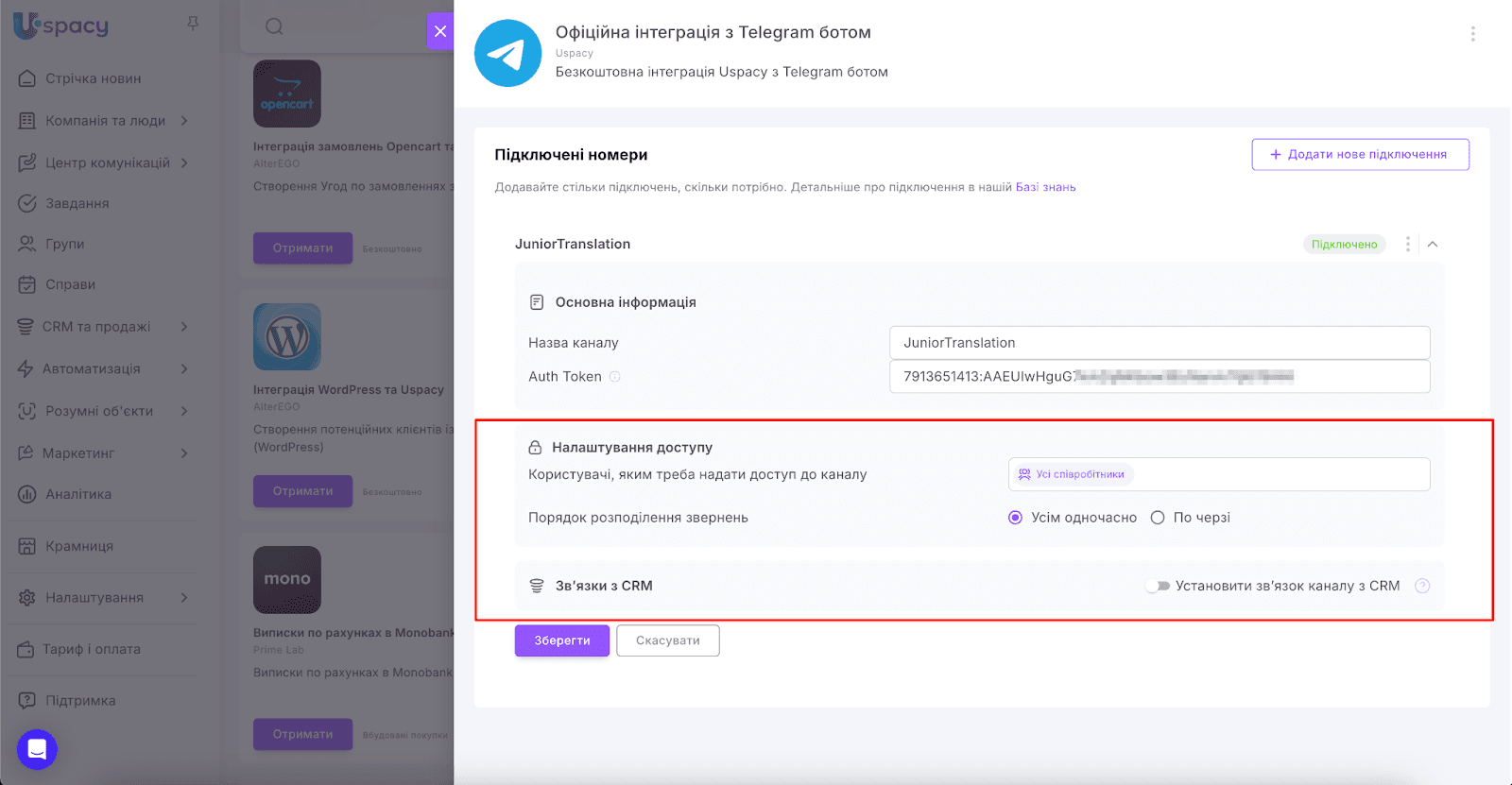Open the База знань link
The height and width of the screenshot is (785, 1512).
point(1046,186)
